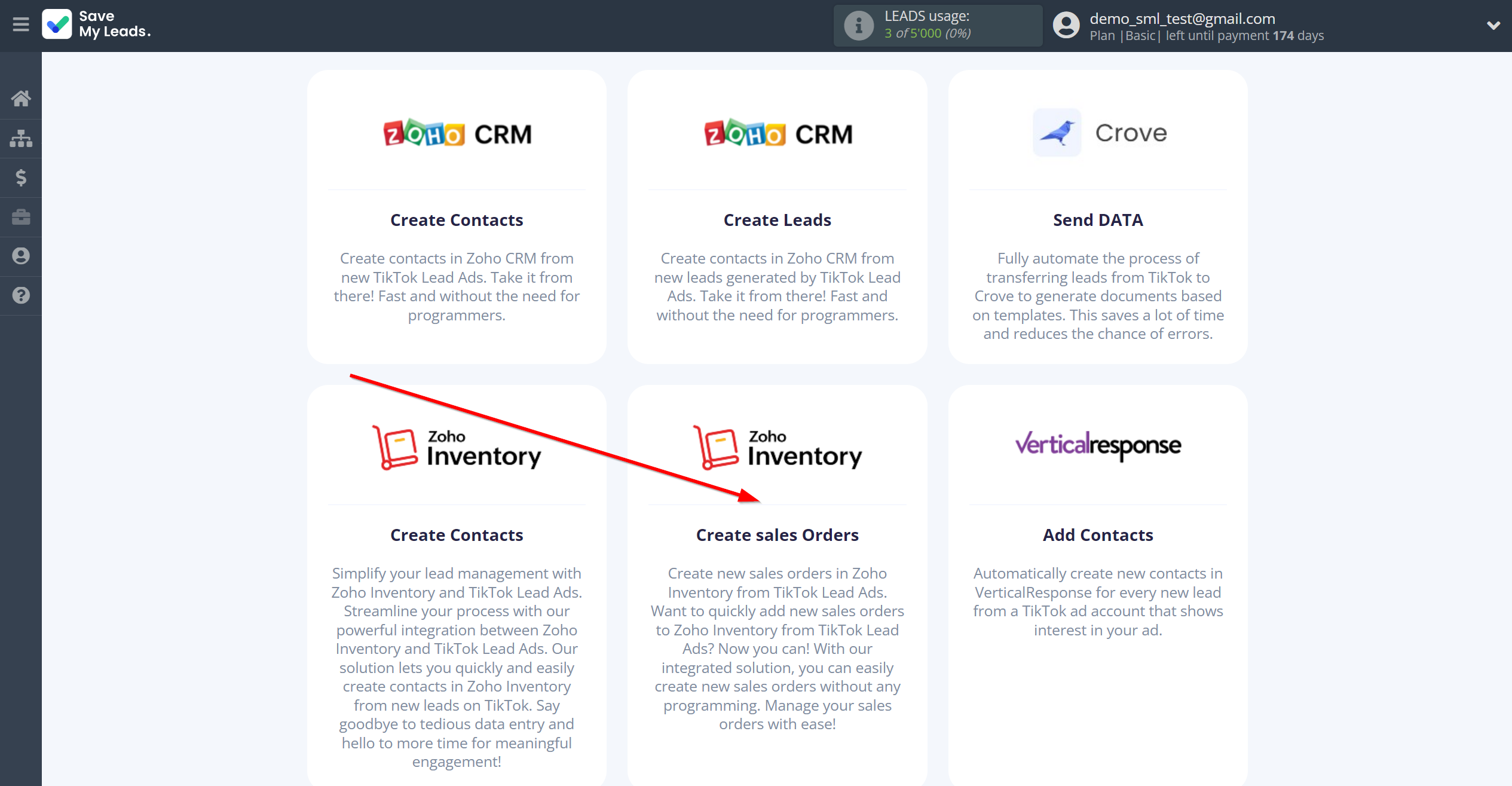Click Create Leads card description text
This screenshot has height=786, width=1512.
coord(778,287)
